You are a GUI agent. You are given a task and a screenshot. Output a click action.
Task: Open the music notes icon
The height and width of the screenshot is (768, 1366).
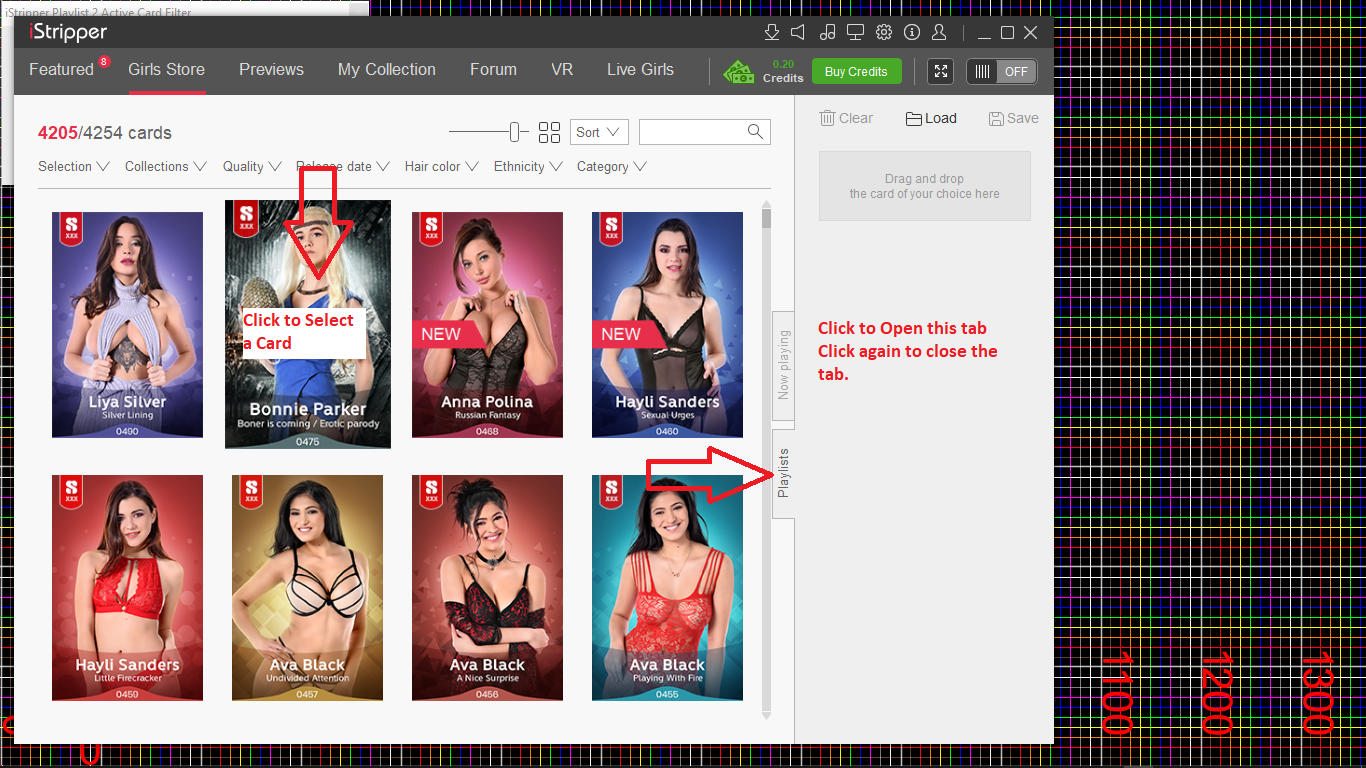pyautogui.click(x=827, y=32)
